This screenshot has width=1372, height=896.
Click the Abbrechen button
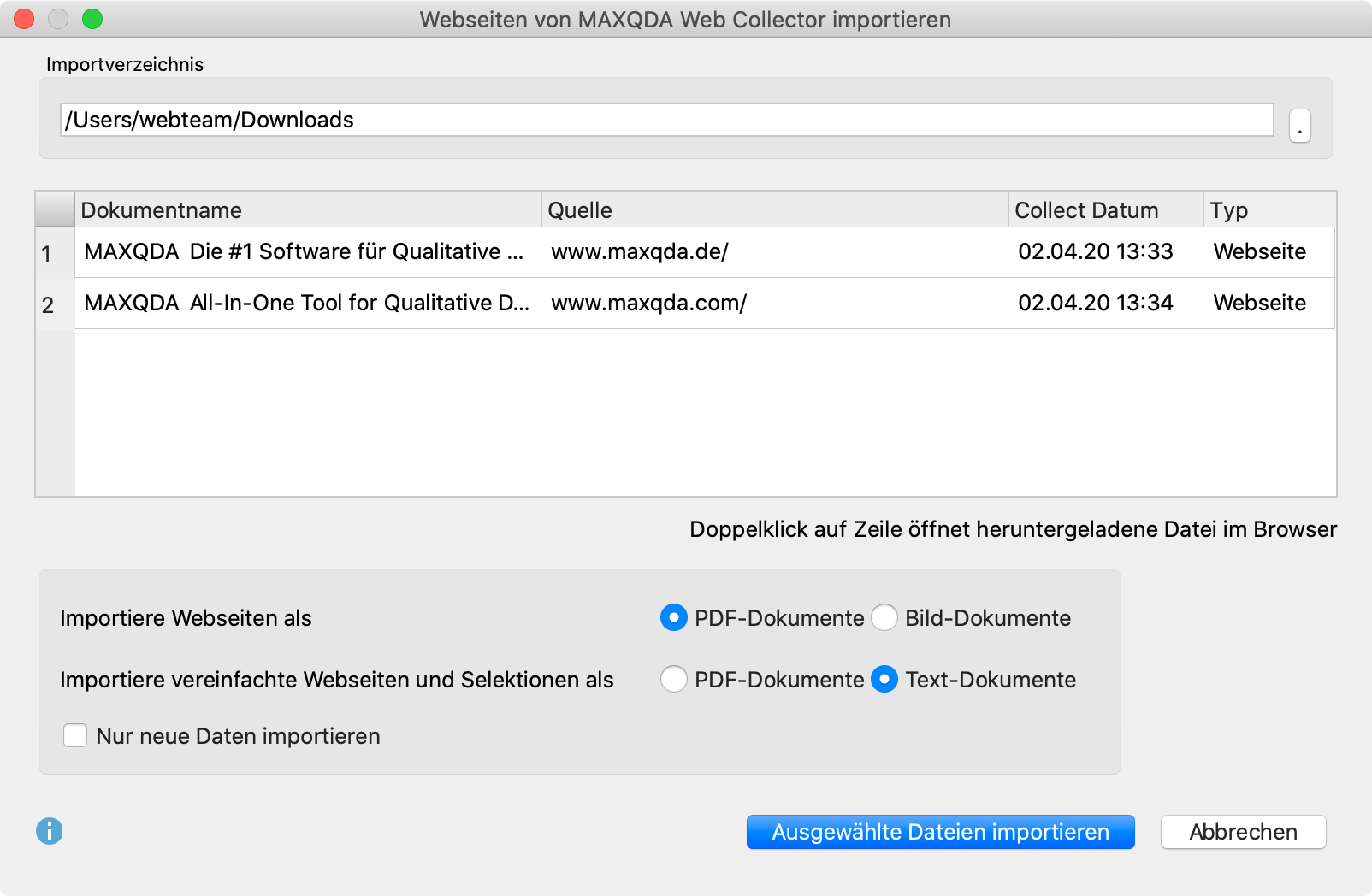click(1243, 832)
